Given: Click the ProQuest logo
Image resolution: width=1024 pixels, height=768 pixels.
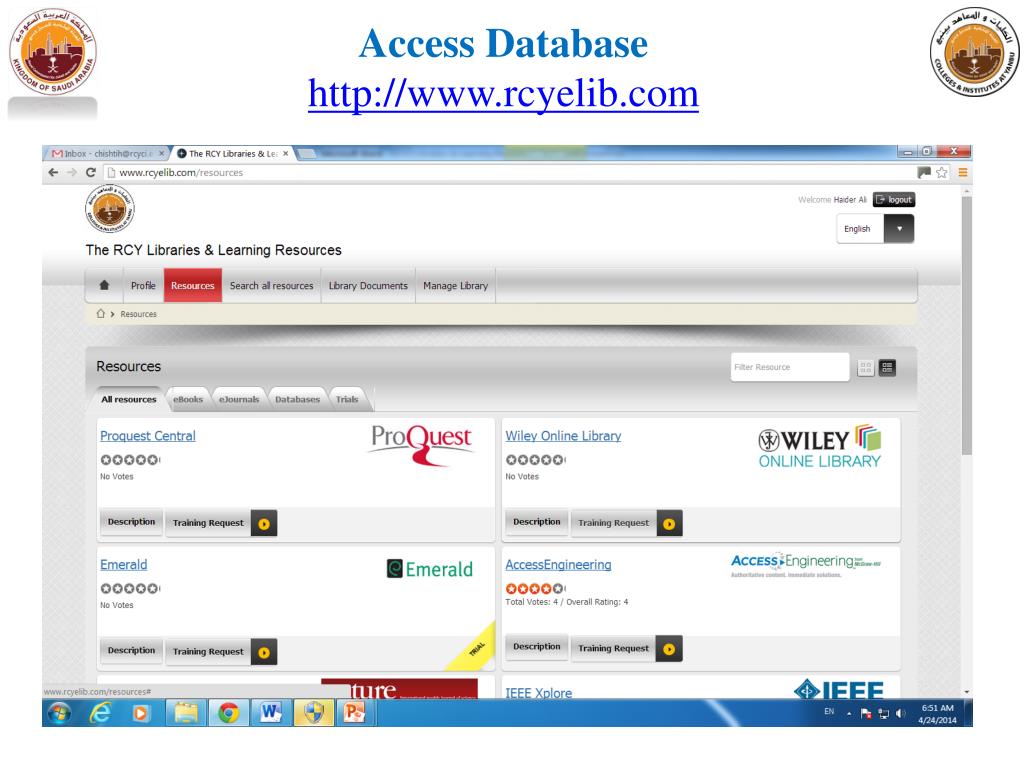Looking at the screenshot, I should [x=421, y=444].
